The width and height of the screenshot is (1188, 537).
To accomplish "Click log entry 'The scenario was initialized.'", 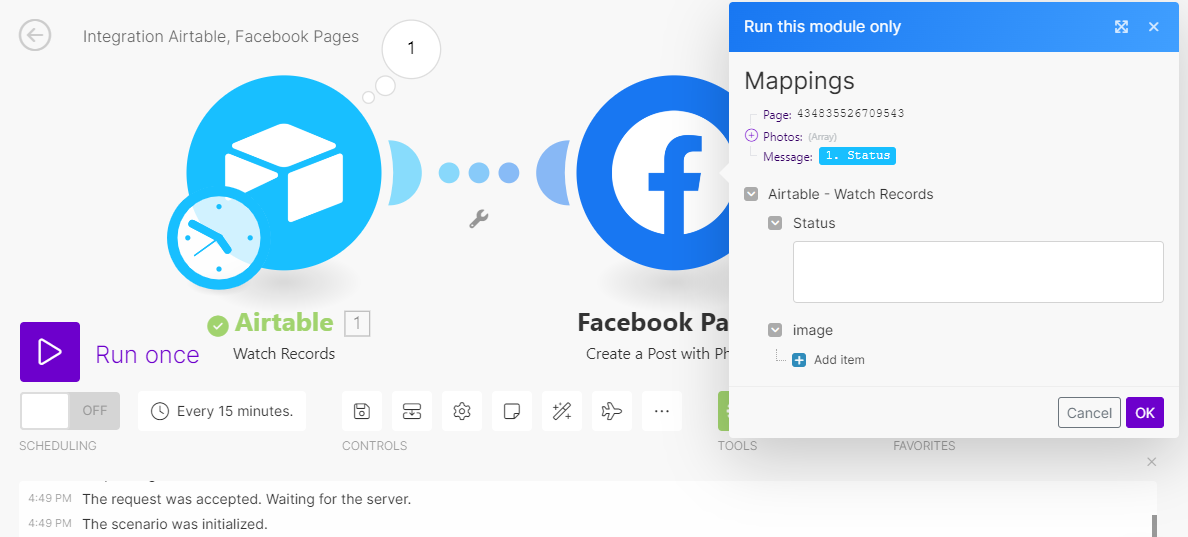I will [x=175, y=524].
